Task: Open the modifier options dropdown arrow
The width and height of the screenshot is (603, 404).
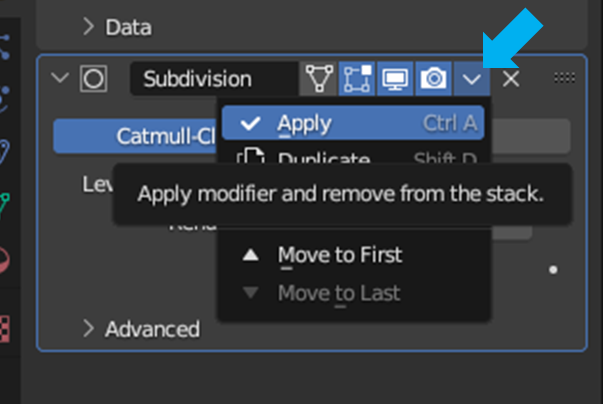Action: coord(471,79)
